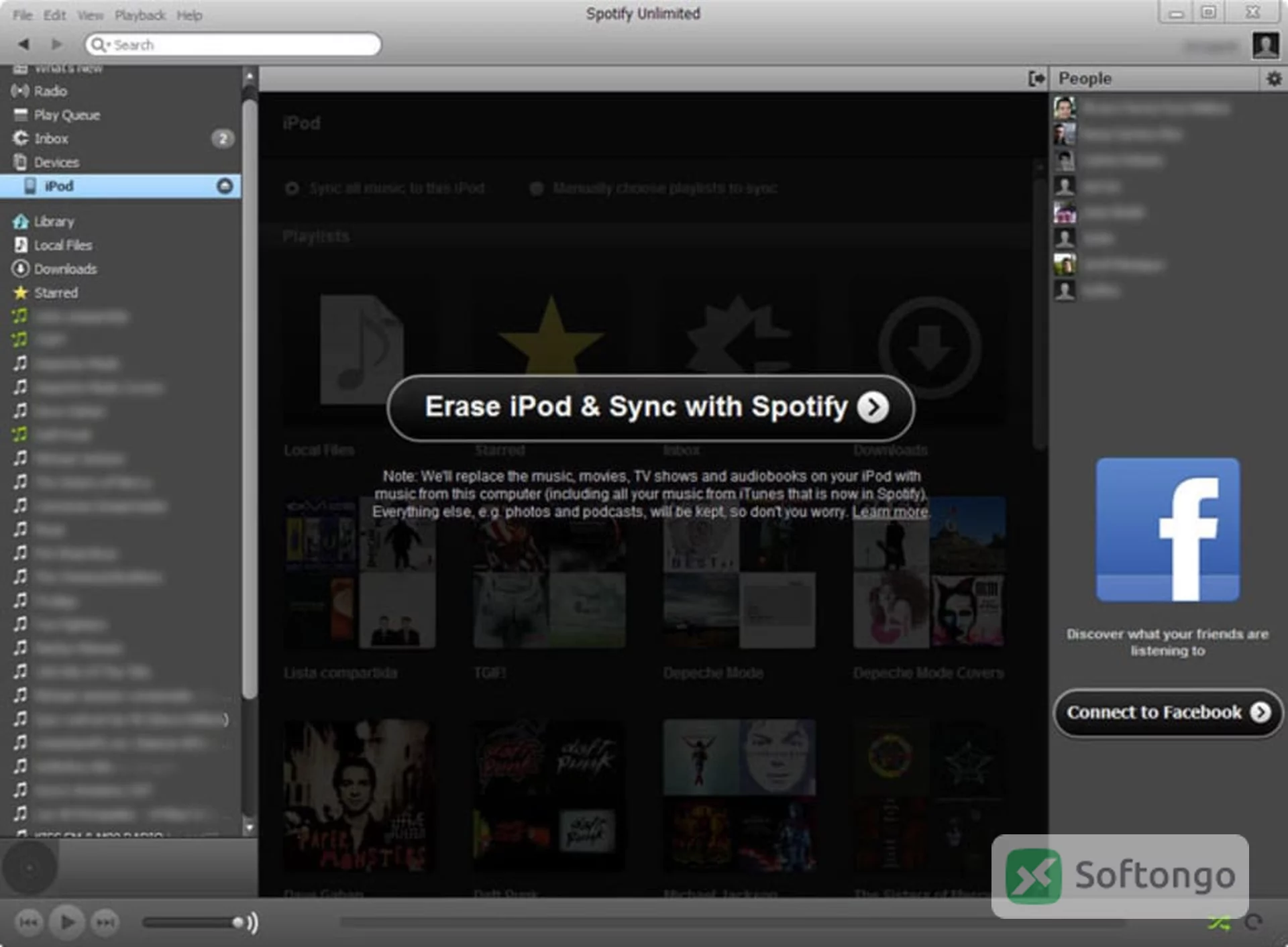Viewport: 1288px width, 947px height.
Task: Go back with the left navigation arrow
Action: (24, 44)
